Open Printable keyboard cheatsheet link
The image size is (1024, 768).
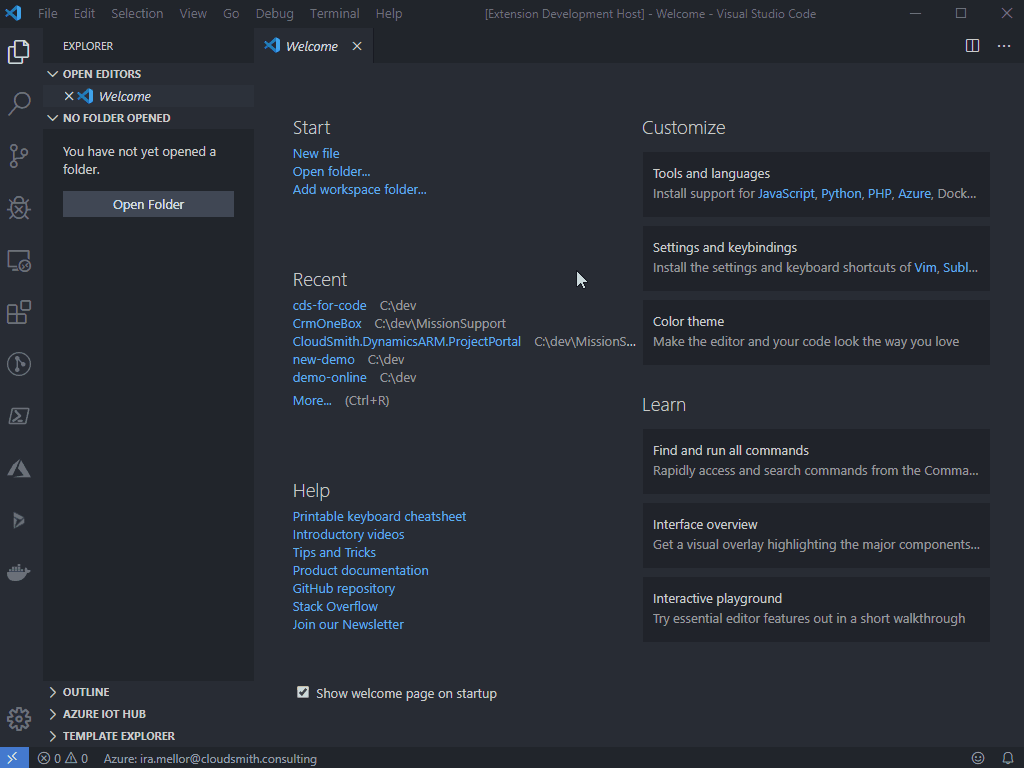(379, 517)
